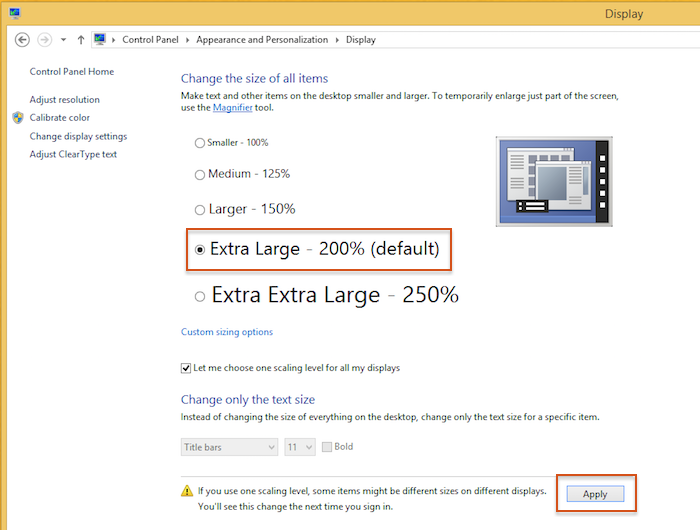Click Control Panel in the breadcrumb path
700x530 pixels.
click(150, 40)
